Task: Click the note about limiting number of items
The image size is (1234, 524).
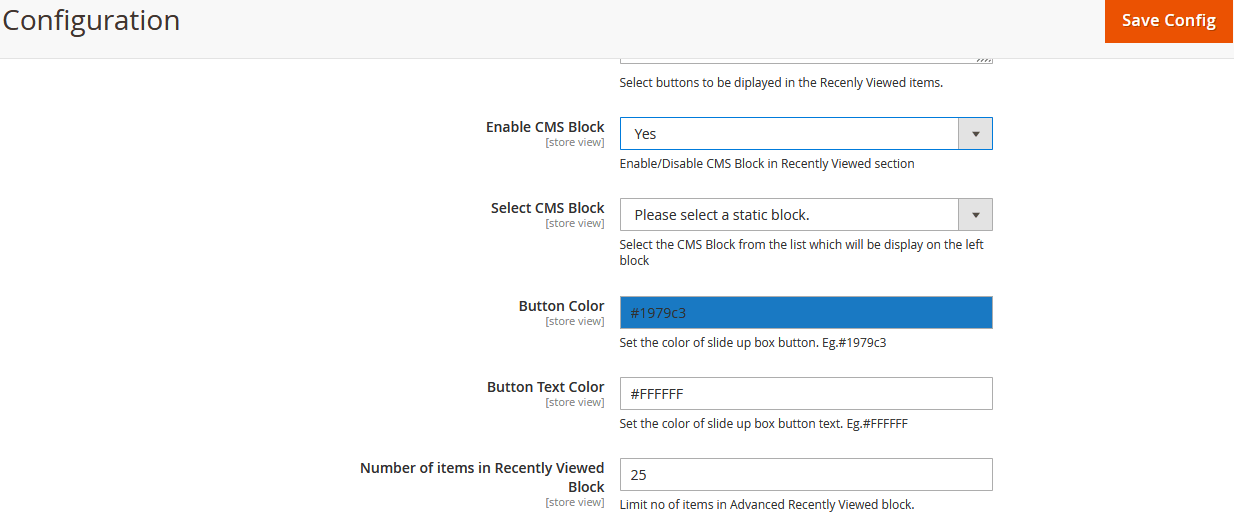Action: [766, 505]
